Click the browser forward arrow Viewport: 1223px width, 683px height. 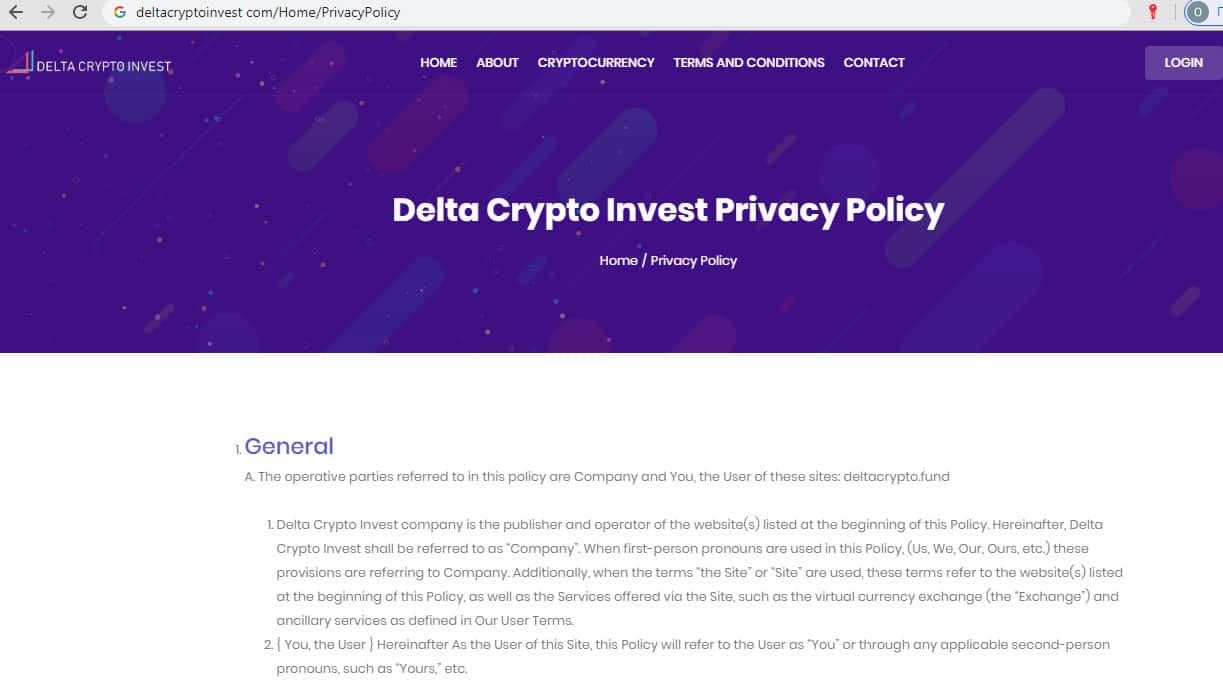click(48, 13)
